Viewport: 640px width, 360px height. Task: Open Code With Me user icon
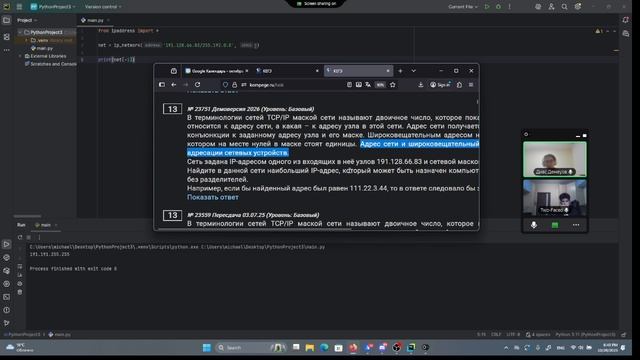point(551,7)
